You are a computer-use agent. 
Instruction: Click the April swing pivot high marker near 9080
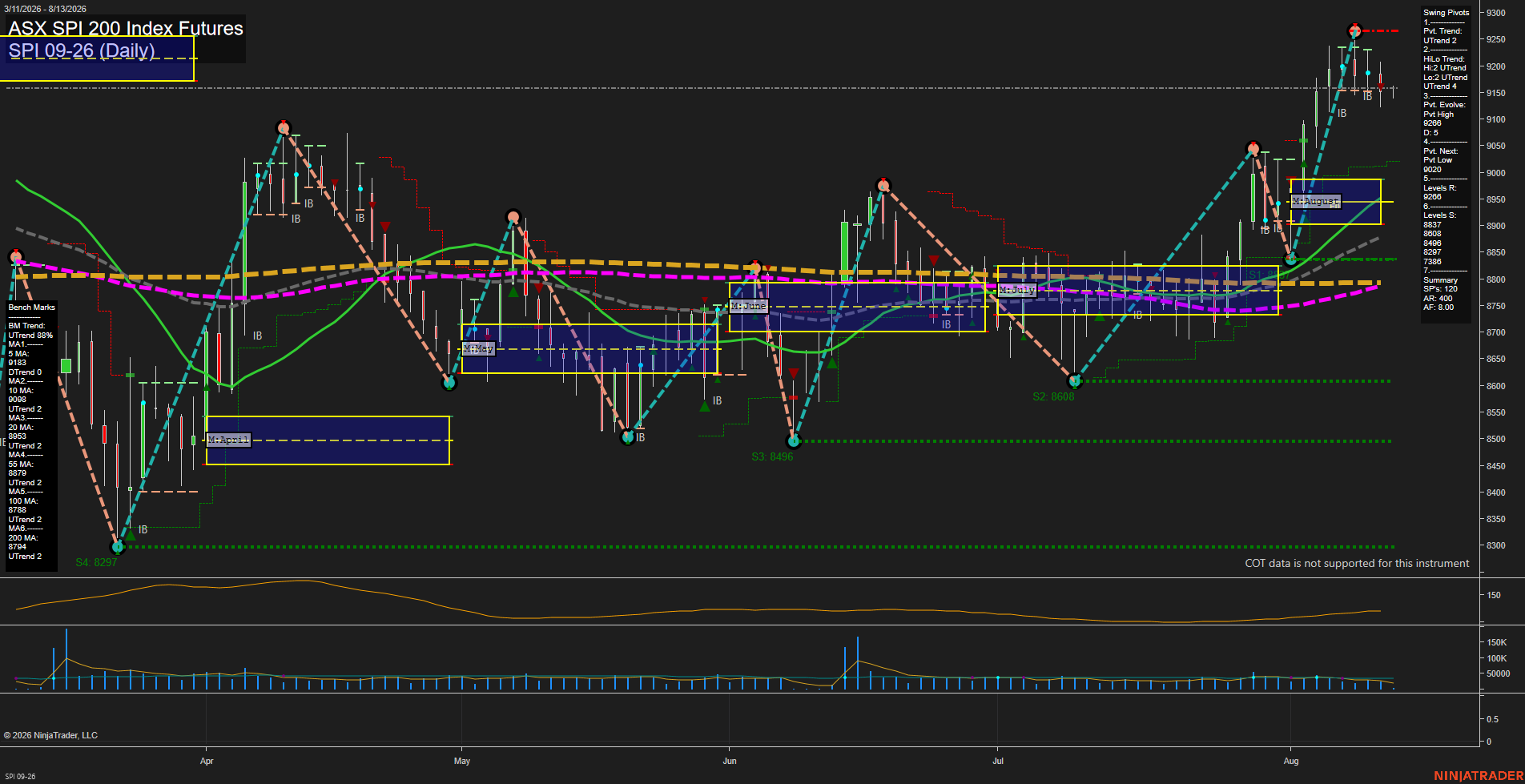[x=283, y=127]
